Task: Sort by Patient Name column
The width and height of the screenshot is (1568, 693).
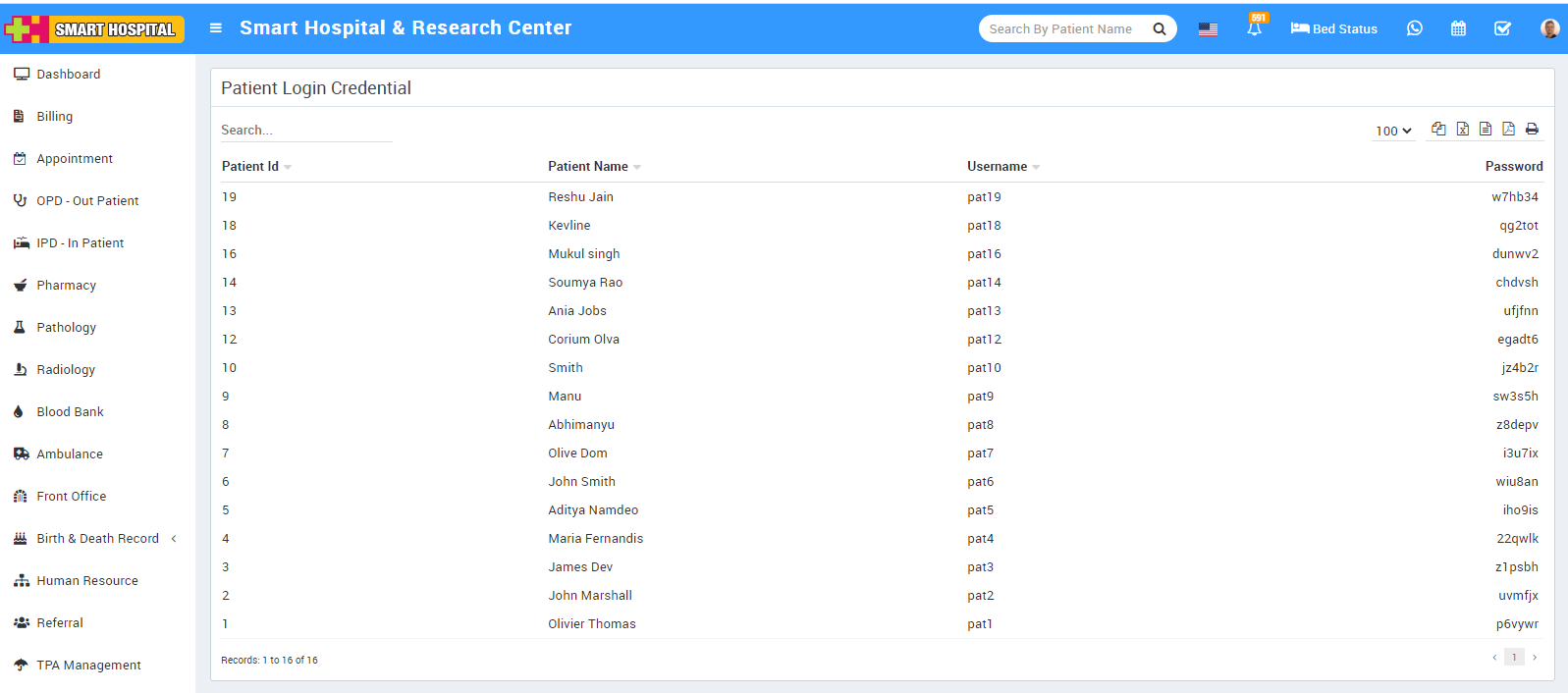Action: coord(594,167)
